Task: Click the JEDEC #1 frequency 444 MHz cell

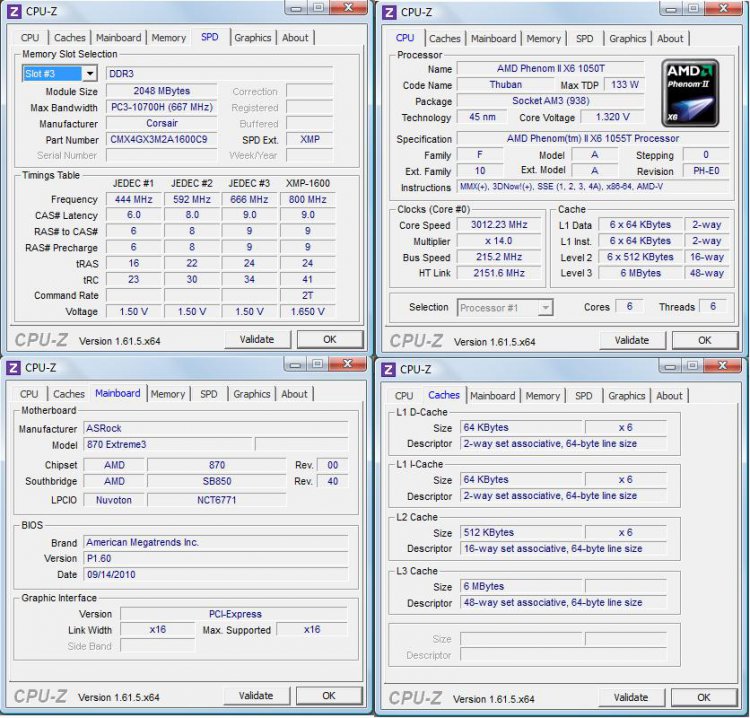Action: [133, 199]
